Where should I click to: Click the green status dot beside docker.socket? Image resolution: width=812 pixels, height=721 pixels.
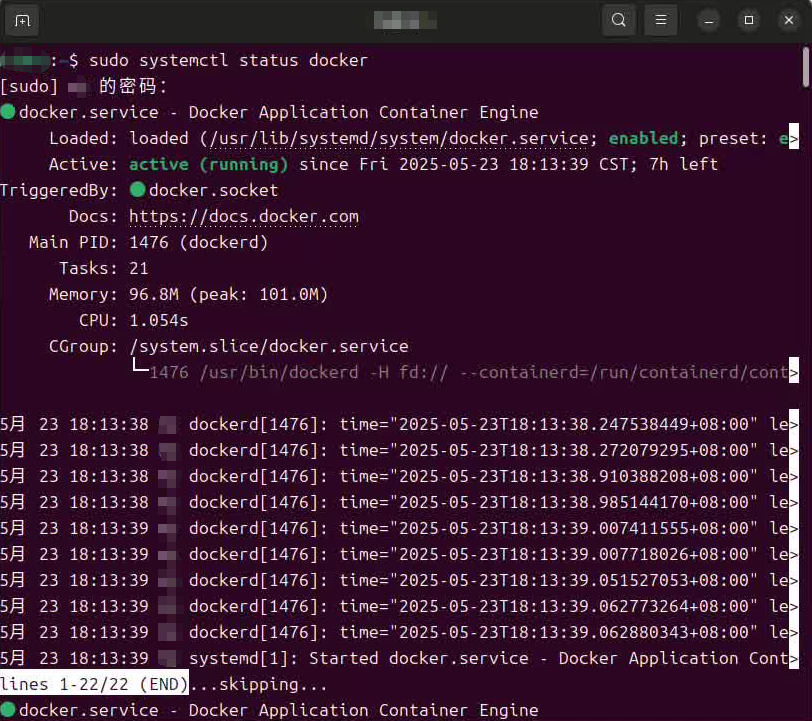coord(137,190)
